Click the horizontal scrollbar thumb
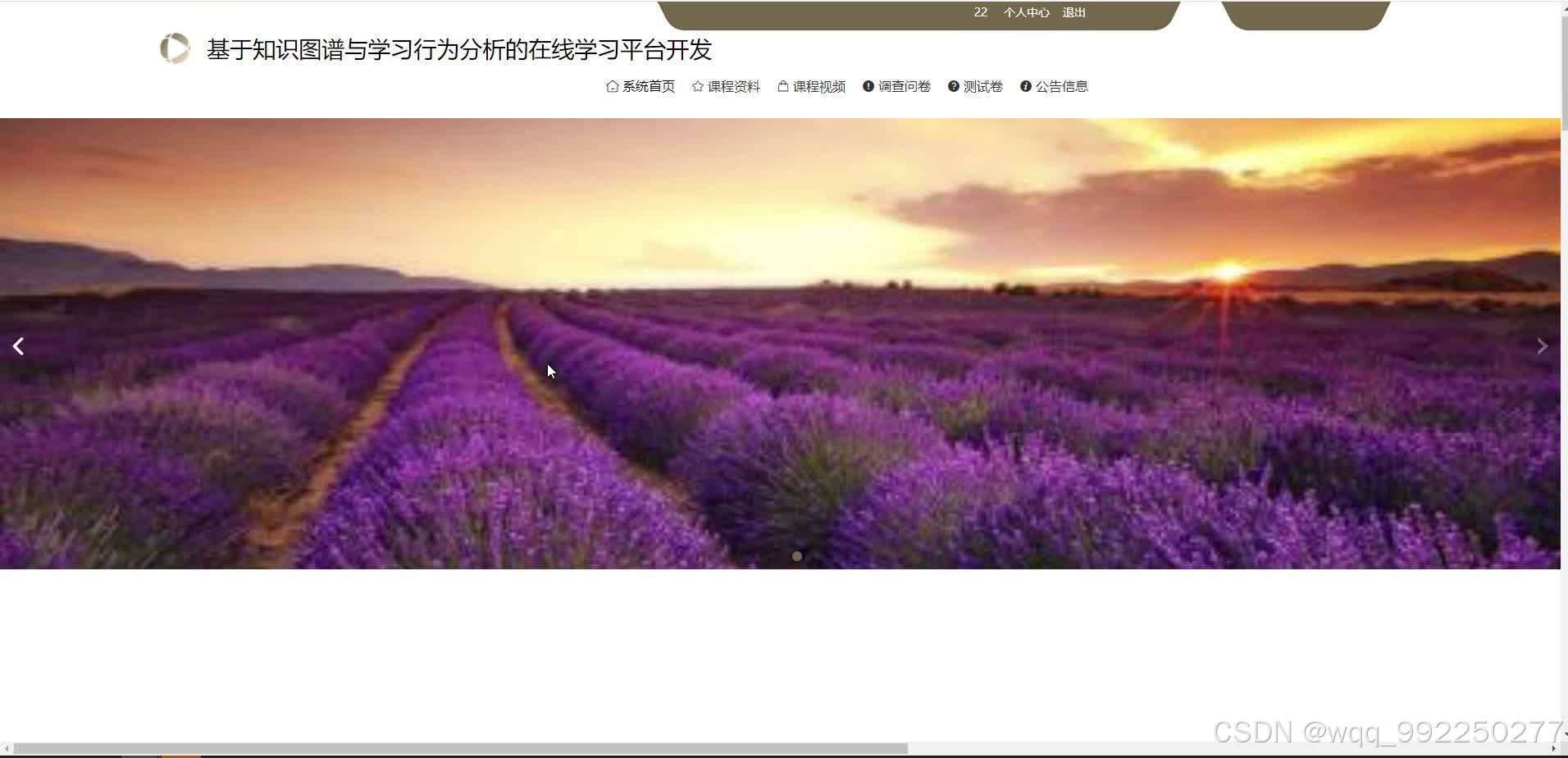The image size is (1568, 758). point(461,748)
